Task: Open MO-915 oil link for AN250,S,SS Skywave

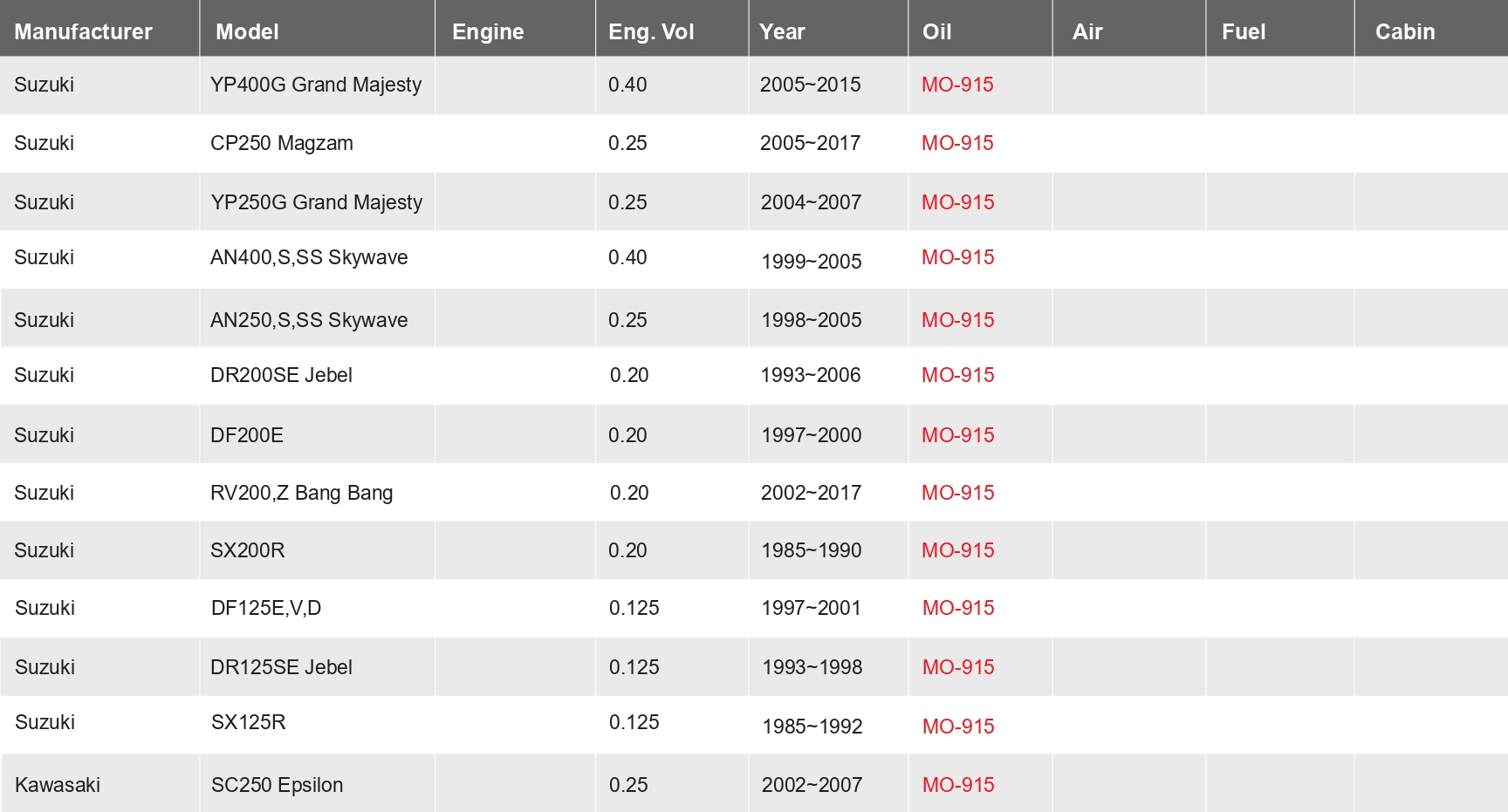Action: (x=957, y=320)
